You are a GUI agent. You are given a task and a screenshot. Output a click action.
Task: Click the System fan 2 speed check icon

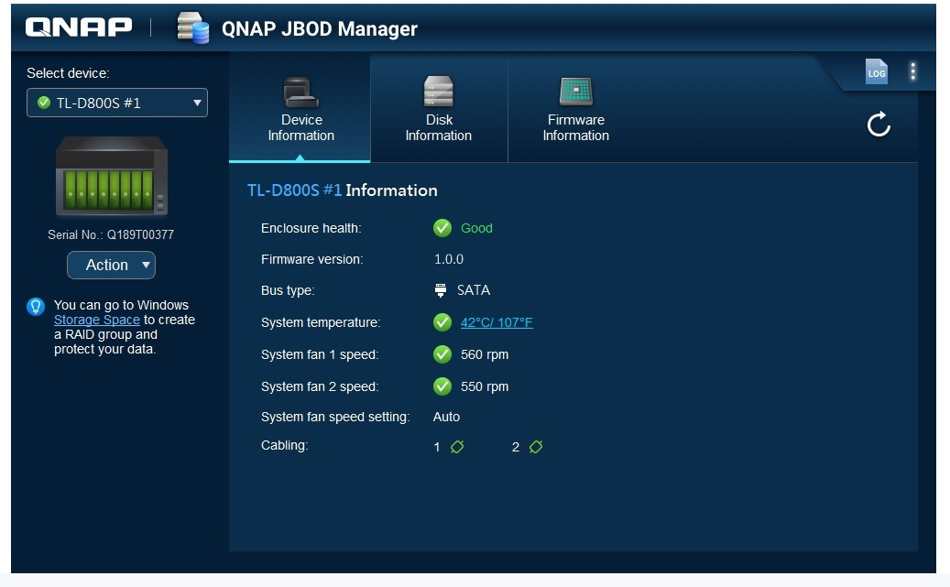pyautogui.click(x=442, y=386)
